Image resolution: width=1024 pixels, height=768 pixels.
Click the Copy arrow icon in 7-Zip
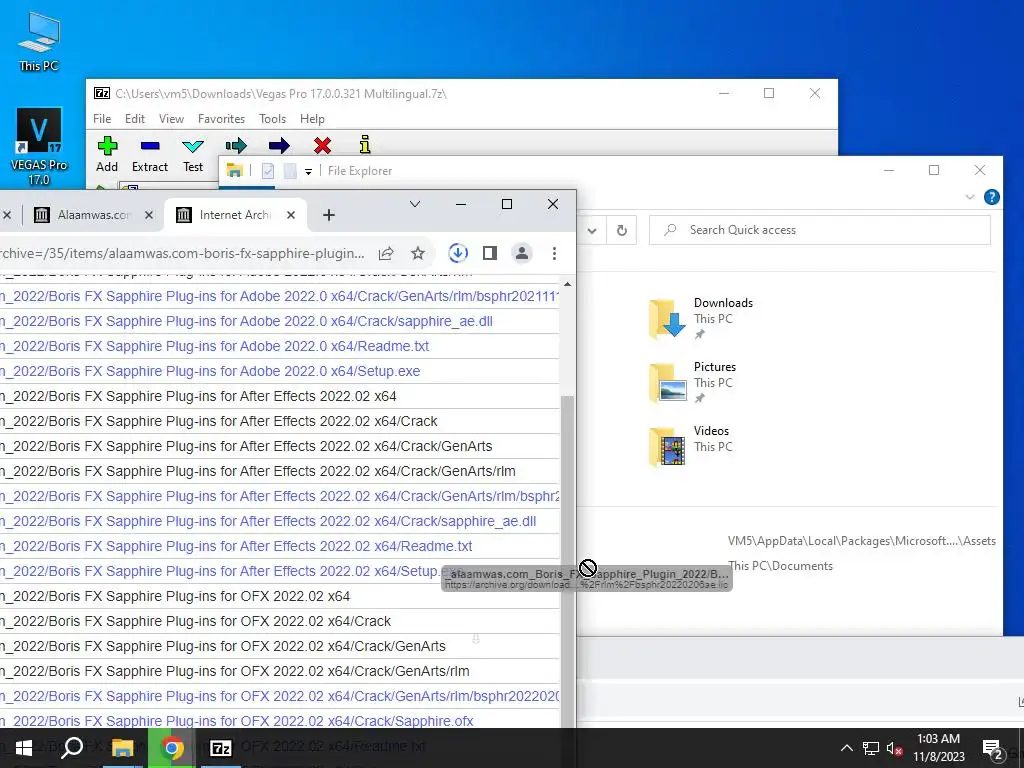pos(236,146)
